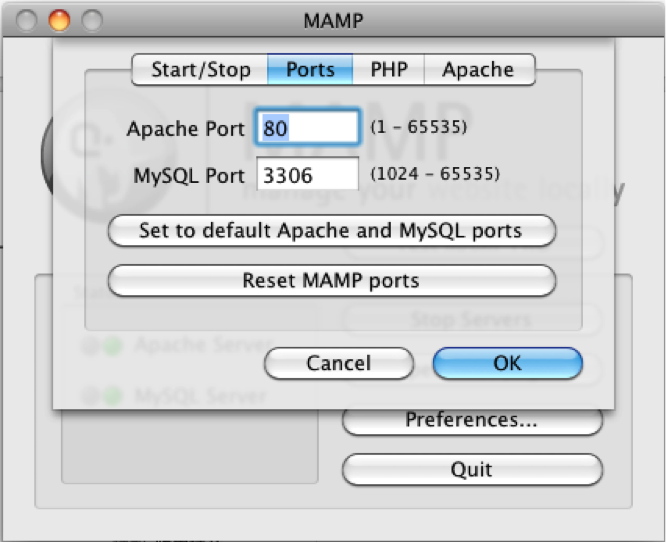The height and width of the screenshot is (543, 666).
Task: Open the PHP tab
Action: (389, 70)
